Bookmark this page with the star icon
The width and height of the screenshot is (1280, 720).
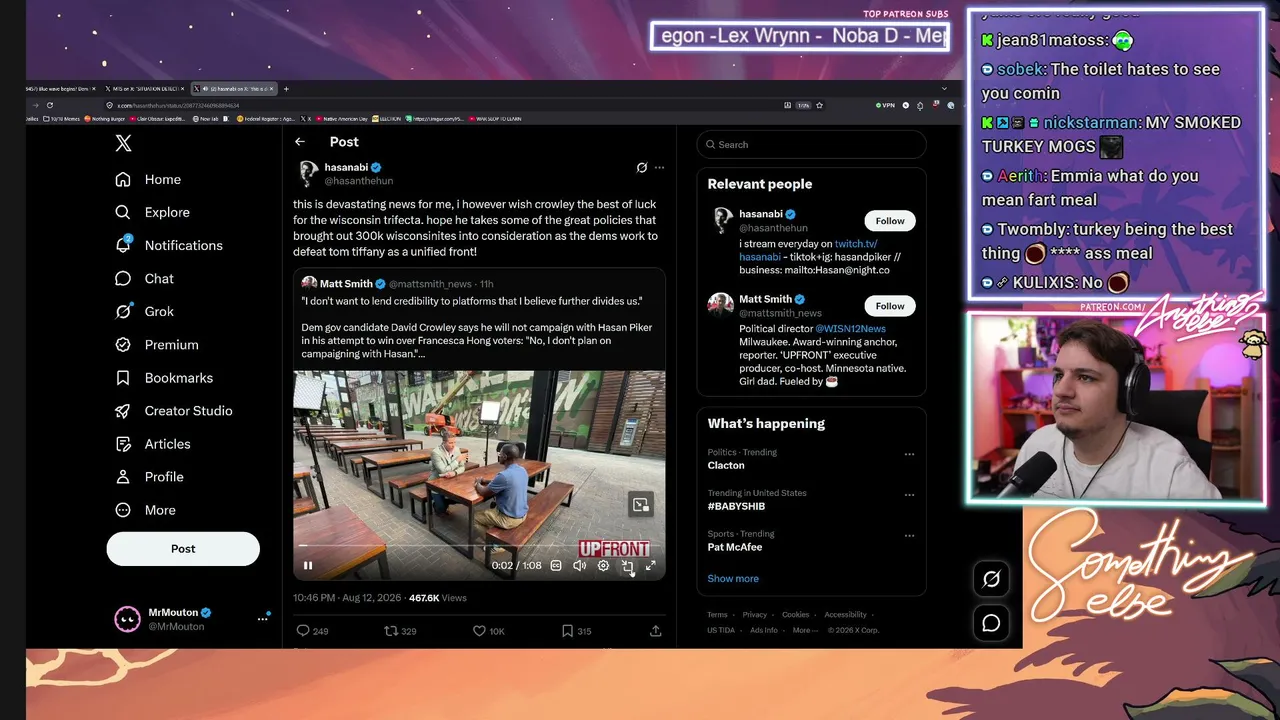pyautogui.click(x=820, y=105)
